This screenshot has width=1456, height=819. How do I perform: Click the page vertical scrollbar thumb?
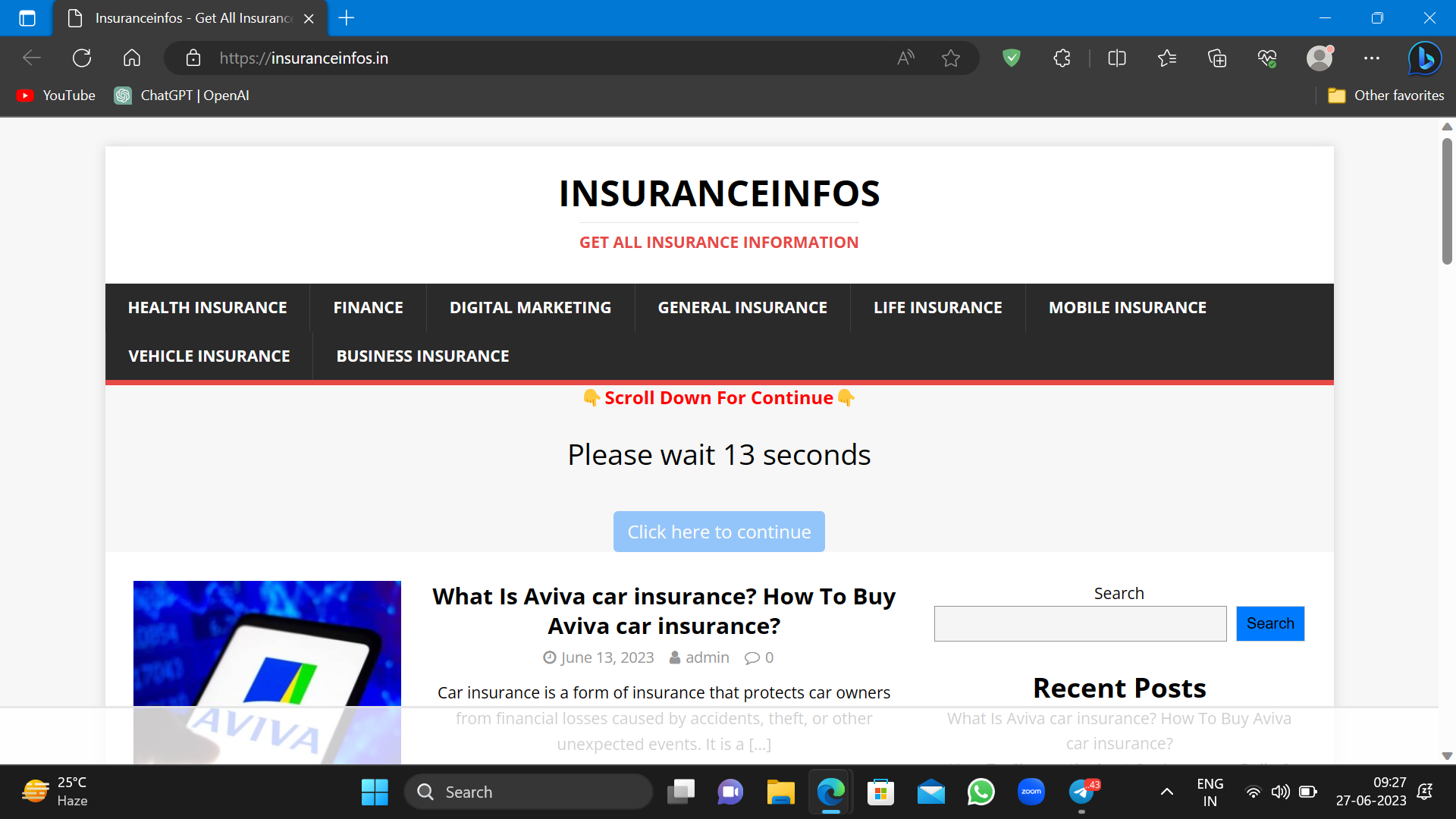(x=1447, y=201)
